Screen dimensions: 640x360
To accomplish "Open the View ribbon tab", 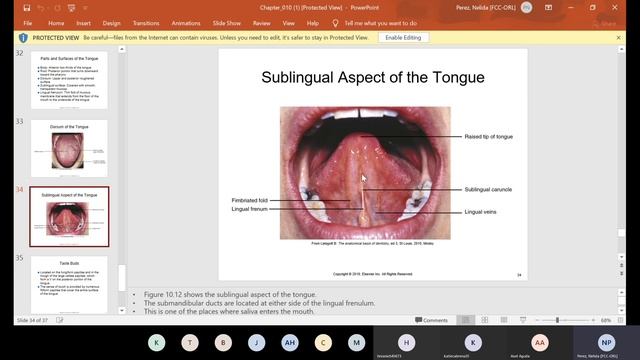I will tap(289, 23).
